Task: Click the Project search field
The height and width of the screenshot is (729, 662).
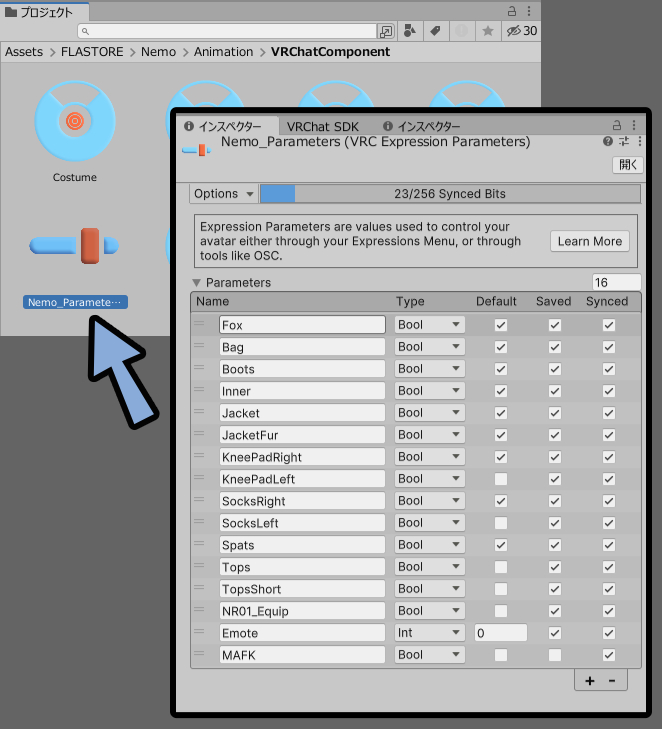Action: [x=227, y=31]
